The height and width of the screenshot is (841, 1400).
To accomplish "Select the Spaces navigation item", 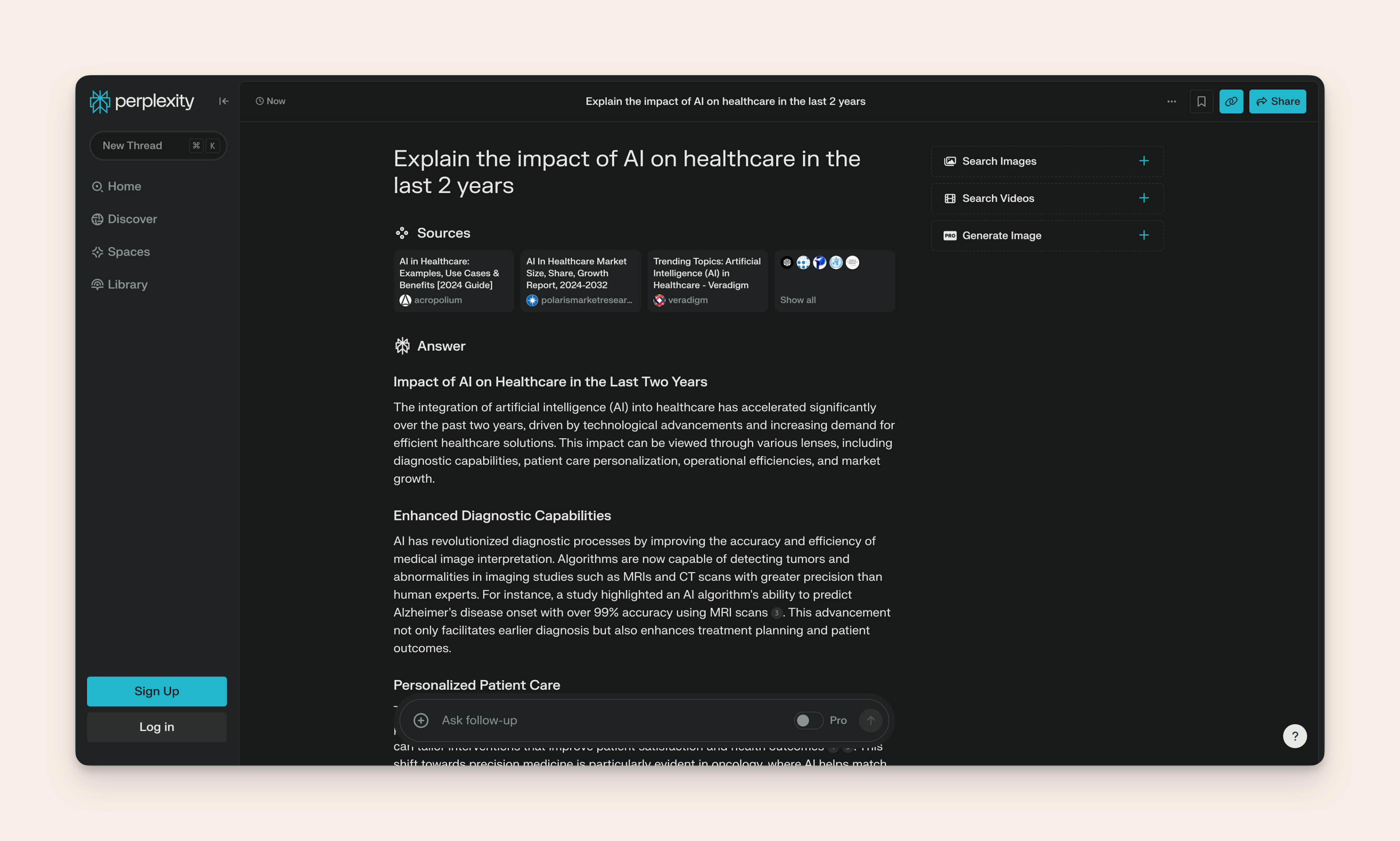I will point(128,251).
